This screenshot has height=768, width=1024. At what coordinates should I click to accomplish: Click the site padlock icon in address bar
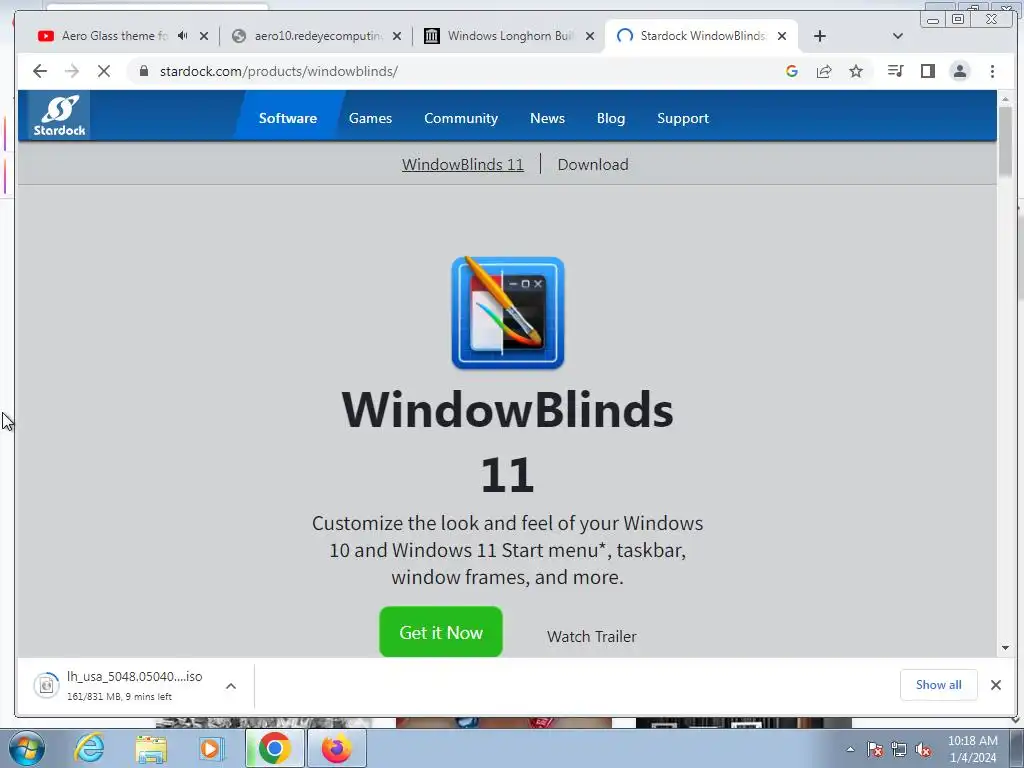144,71
